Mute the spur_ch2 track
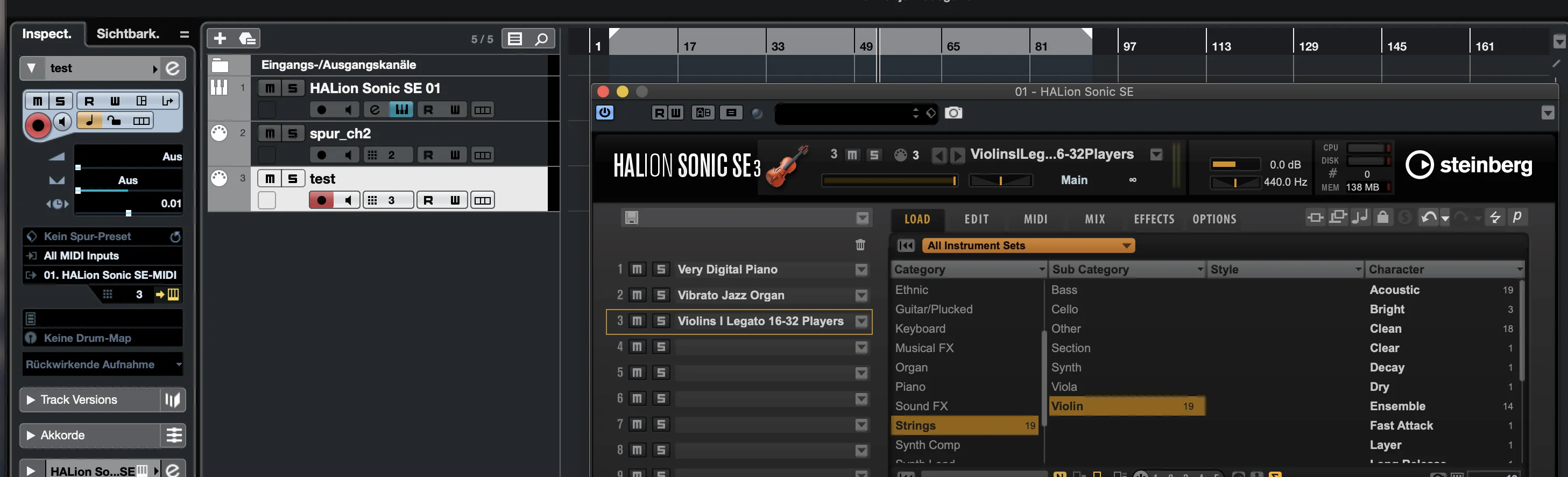This screenshot has height=477, width=1568. (x=270, y=134)
